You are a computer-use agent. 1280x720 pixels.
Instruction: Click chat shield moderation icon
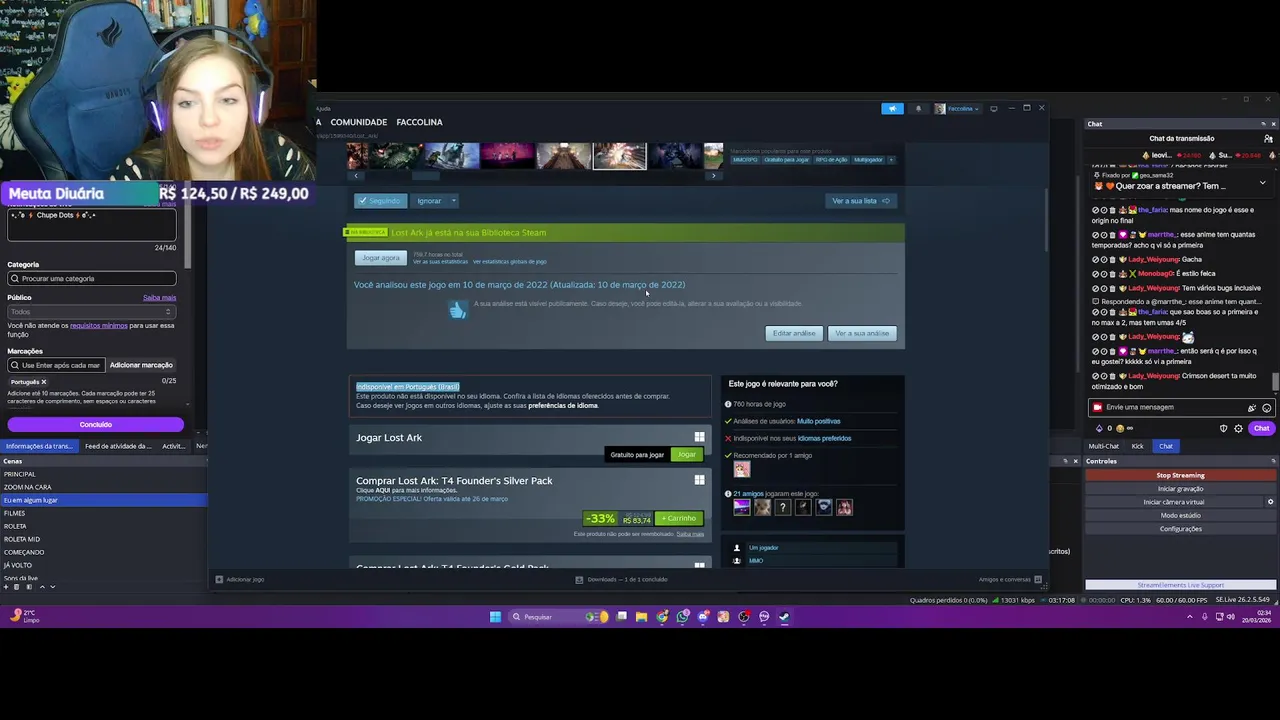pyautogui.click(x=1223, y=428)
